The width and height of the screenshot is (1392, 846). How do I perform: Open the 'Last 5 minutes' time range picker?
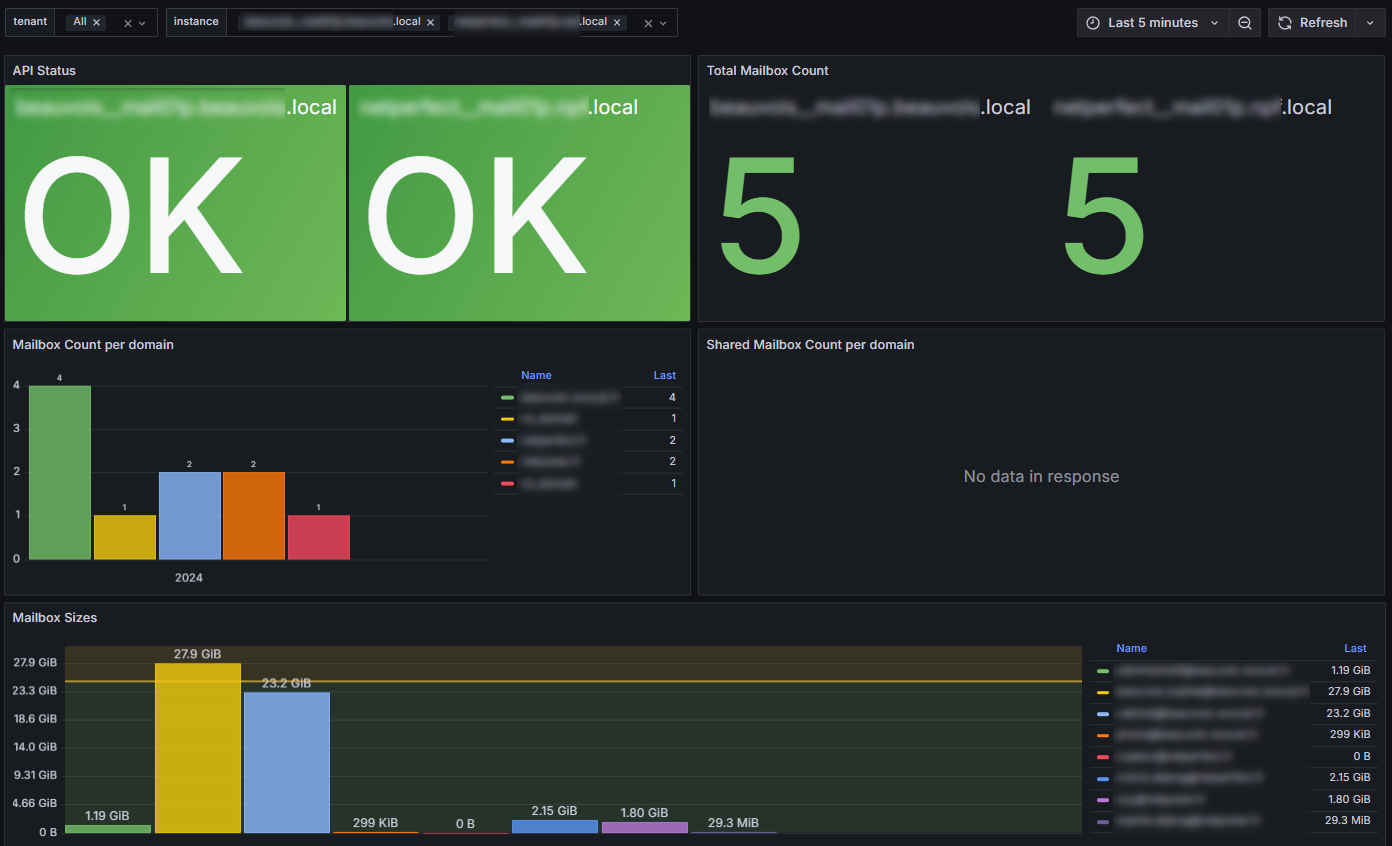[1153, 22]
